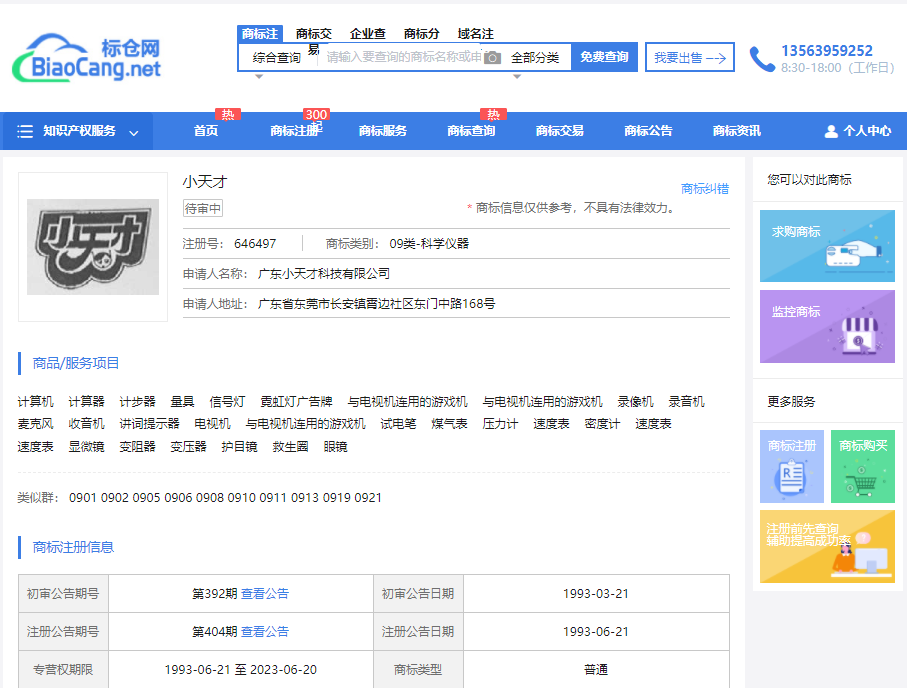This screenshot has height=688, width=907.
Task: Open the 监控商标 banner card
Action: click(x=827, y=326)
